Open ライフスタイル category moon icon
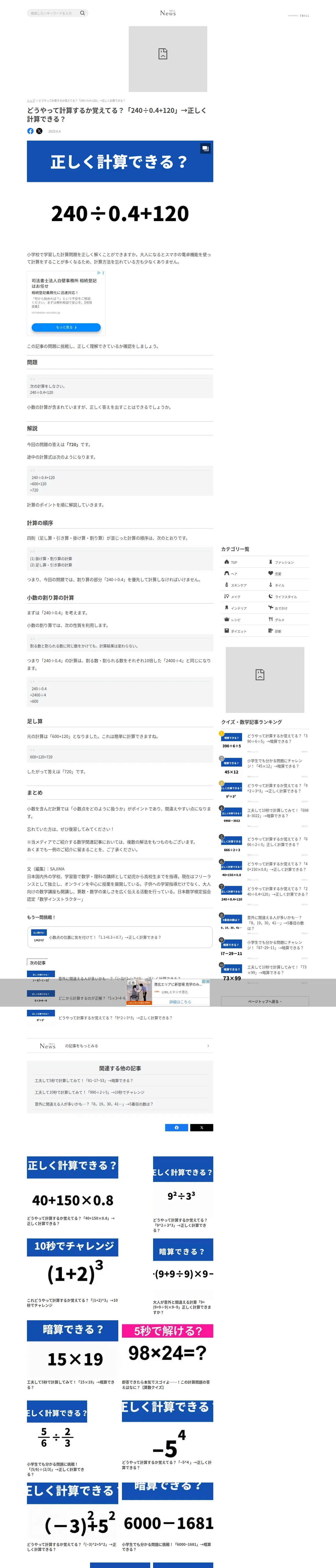This screenshot has height=1568, width=336. tap(271, 597)
